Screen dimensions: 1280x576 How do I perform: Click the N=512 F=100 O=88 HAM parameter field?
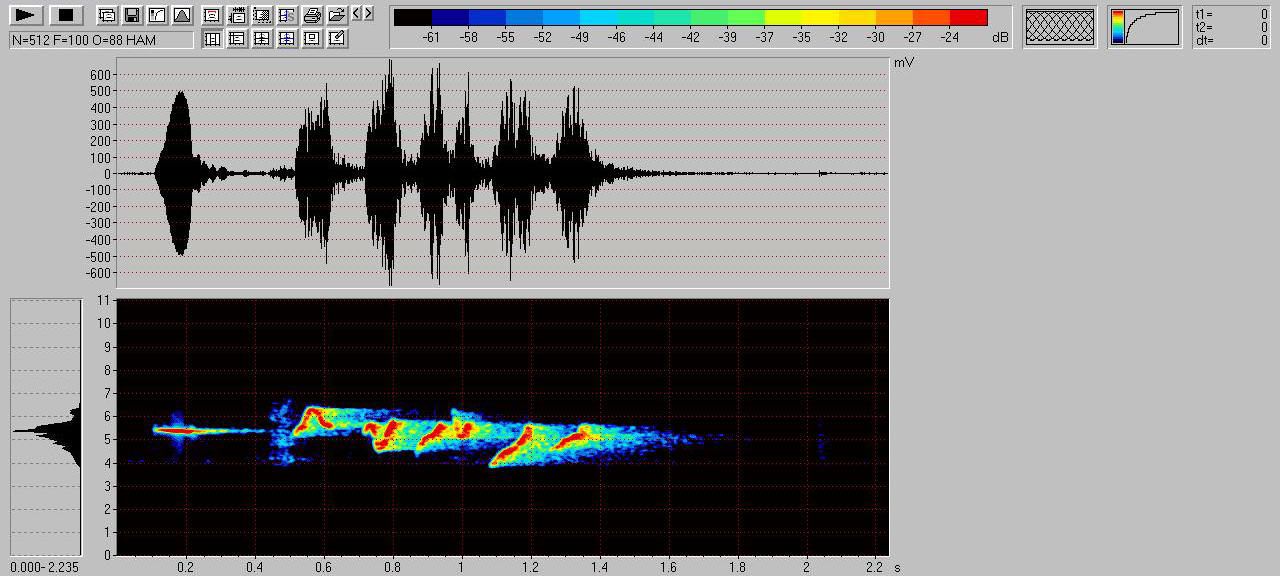coord(101,40)
